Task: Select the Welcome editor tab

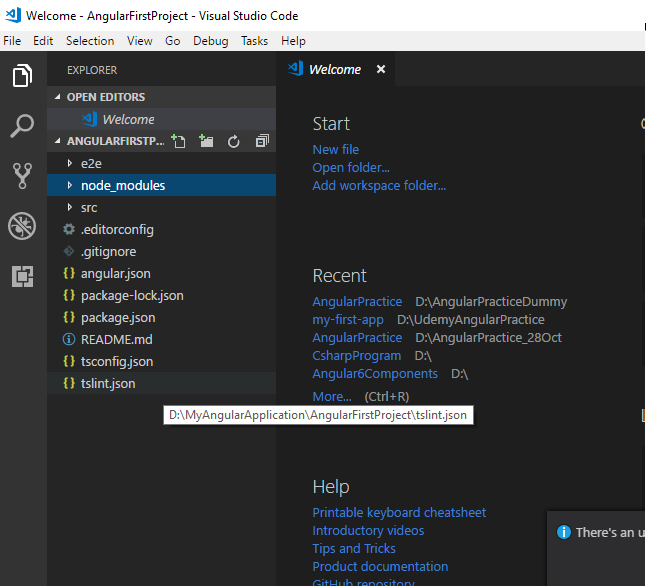Action: [335, 69]
